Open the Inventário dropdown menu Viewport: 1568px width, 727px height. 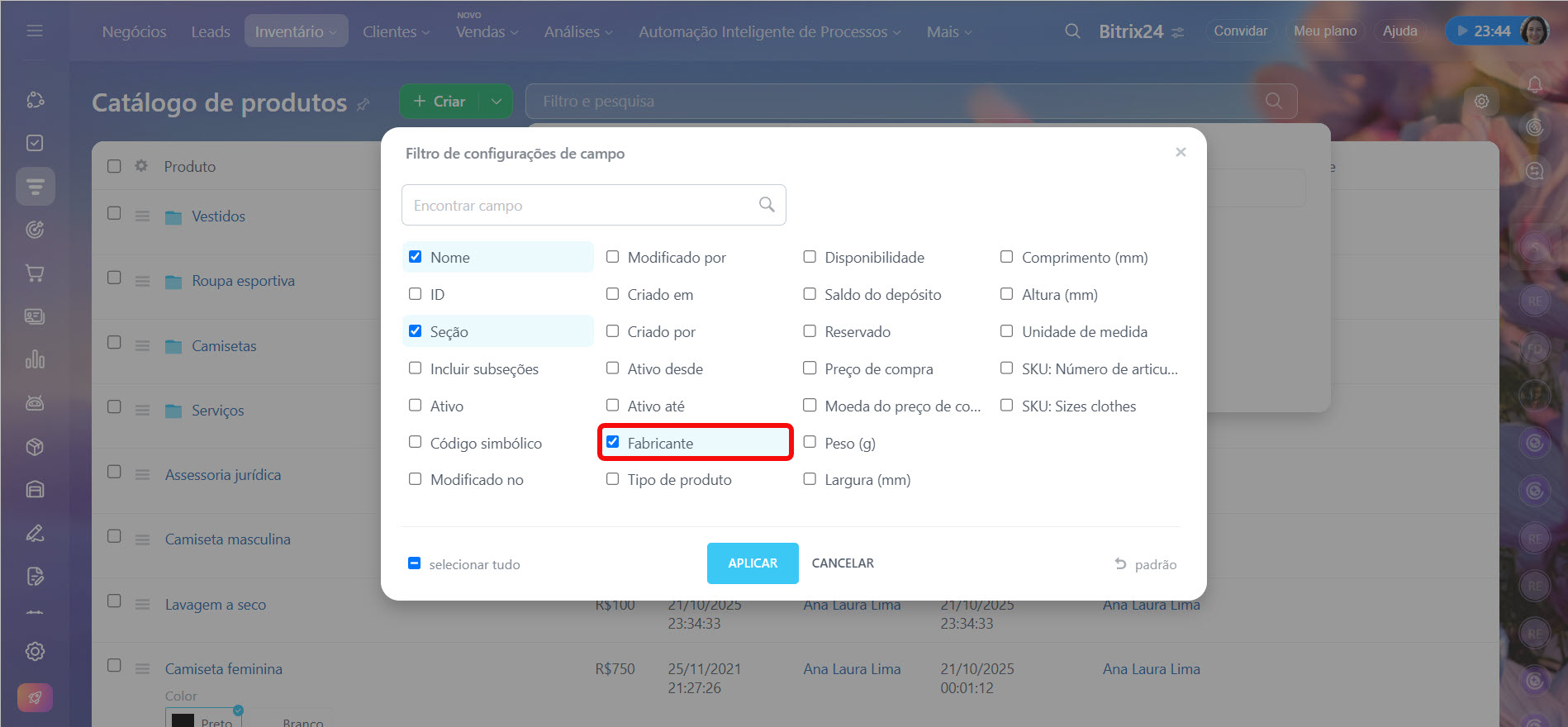tap(296, 31)
